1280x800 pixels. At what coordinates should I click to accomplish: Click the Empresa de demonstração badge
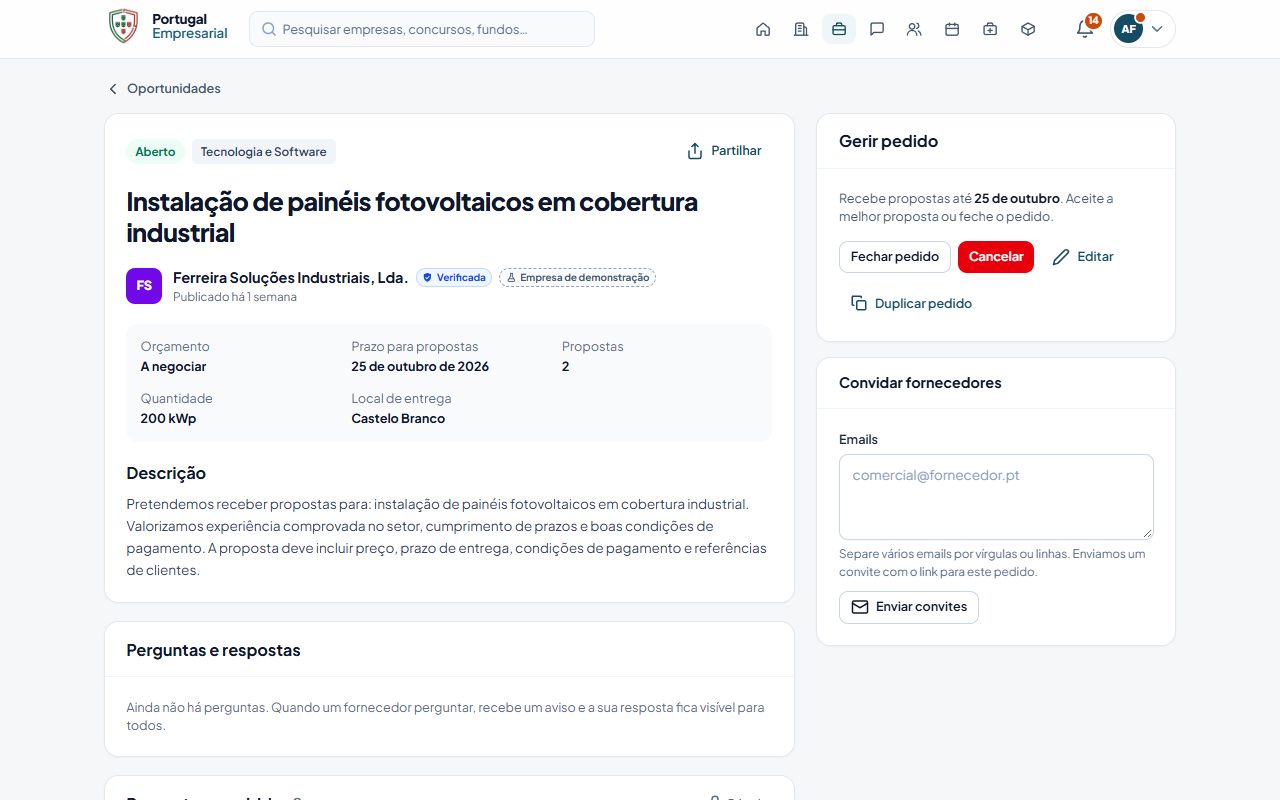(x=577, y=277)
